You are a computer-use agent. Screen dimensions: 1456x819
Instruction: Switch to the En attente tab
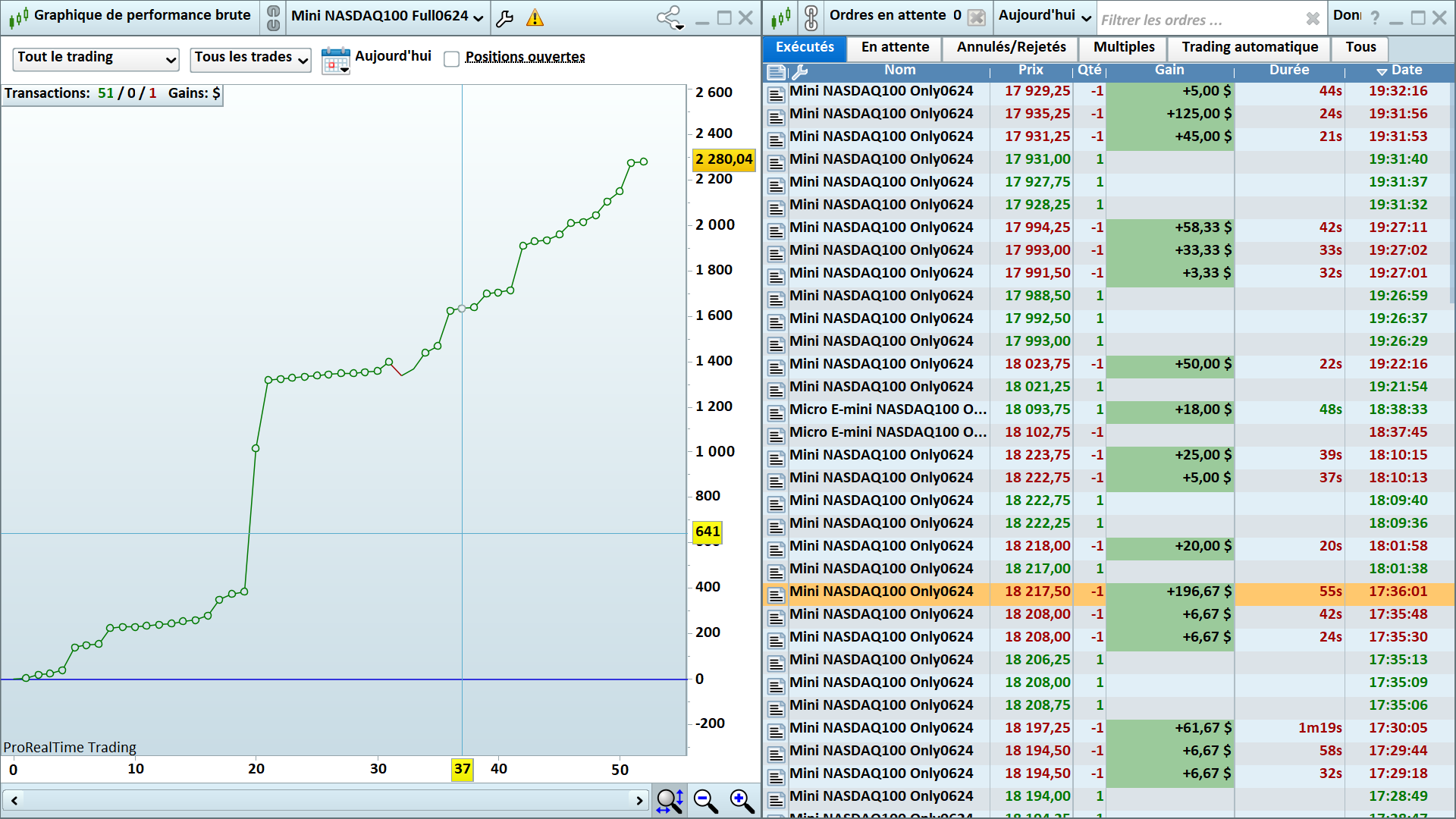coord(895,48)
